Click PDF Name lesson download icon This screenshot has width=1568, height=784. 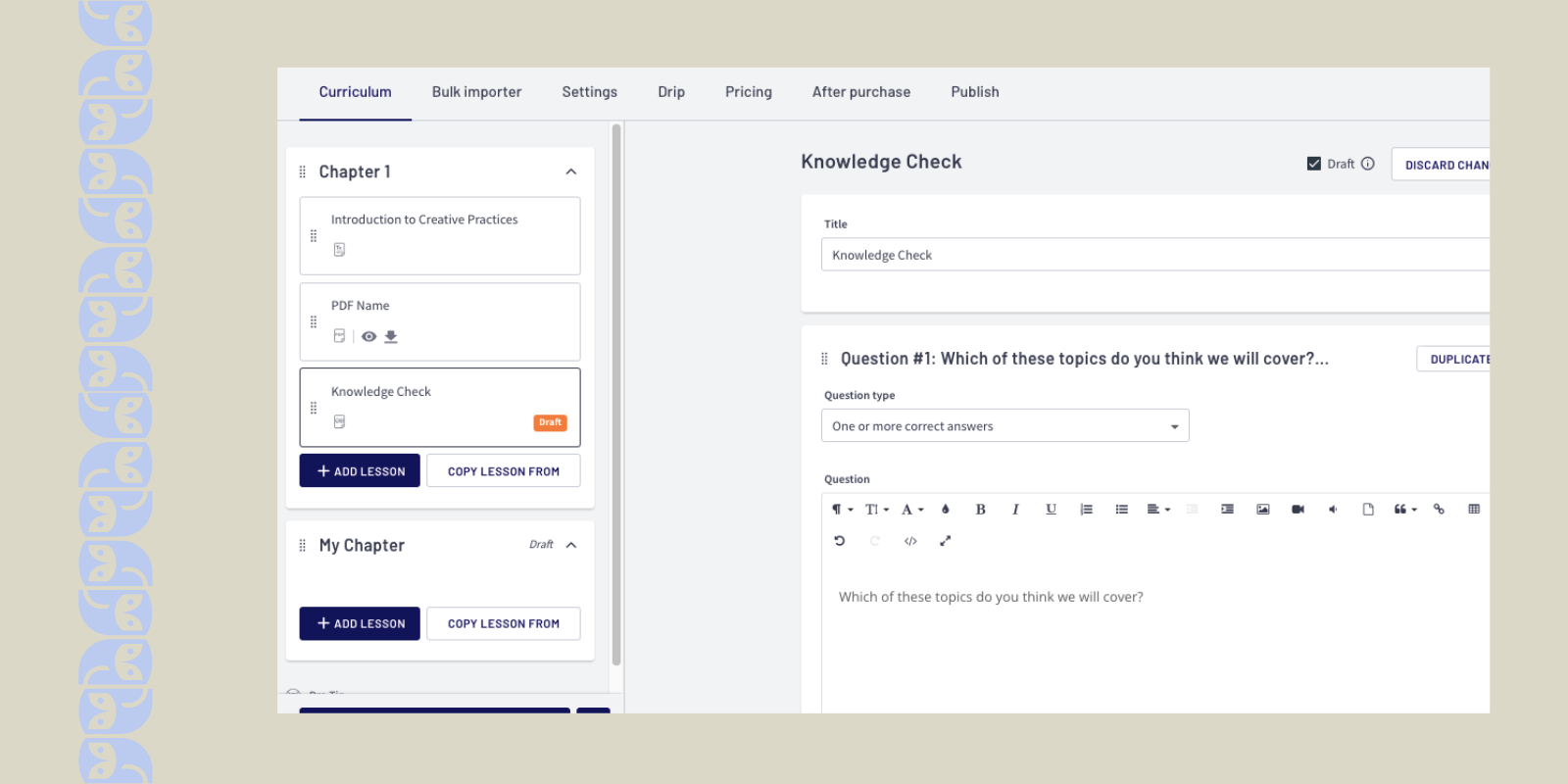point(391,336)
